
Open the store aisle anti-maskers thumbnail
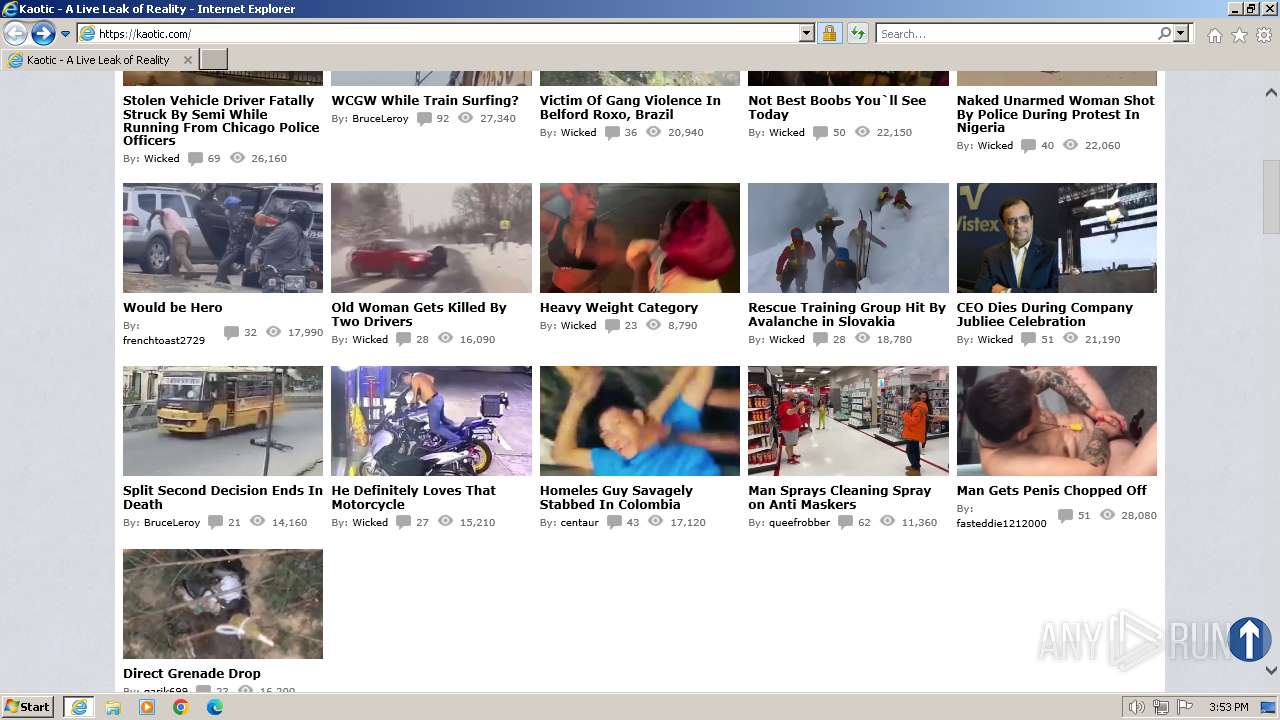click(x=848, y=421)
